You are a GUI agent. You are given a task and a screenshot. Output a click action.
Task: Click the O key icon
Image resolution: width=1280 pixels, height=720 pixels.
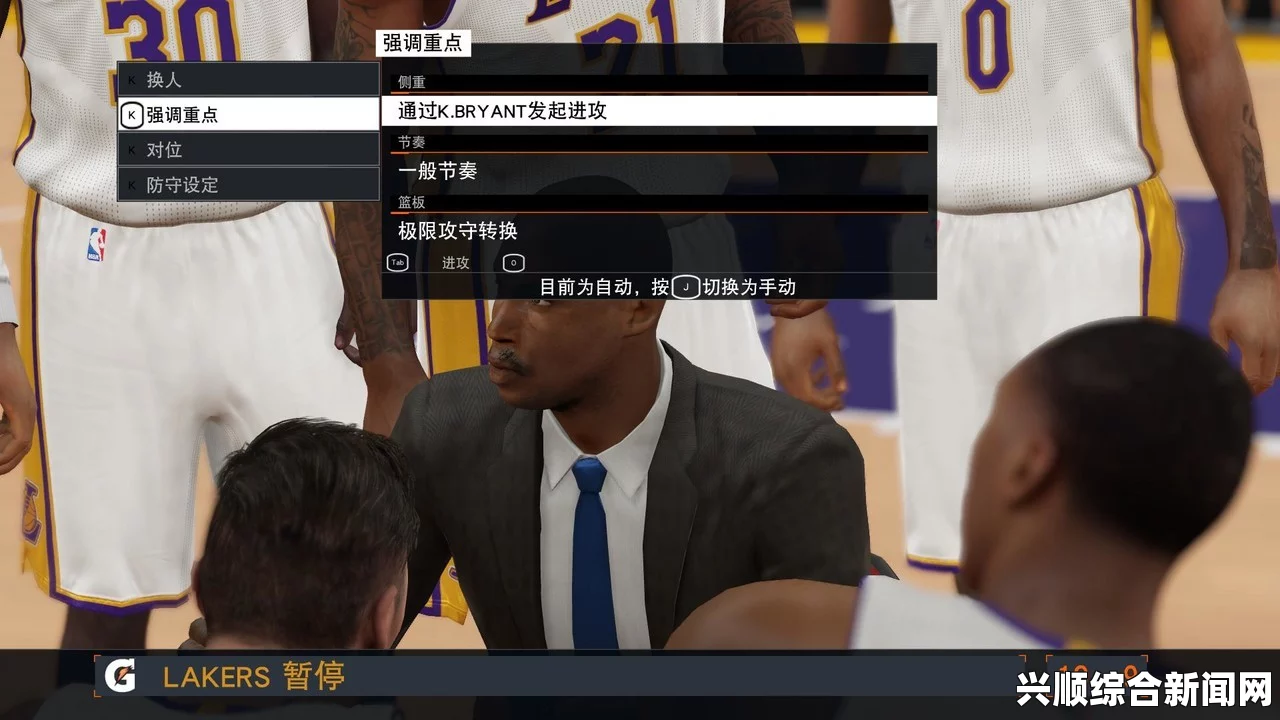click(x=513, y=263)
